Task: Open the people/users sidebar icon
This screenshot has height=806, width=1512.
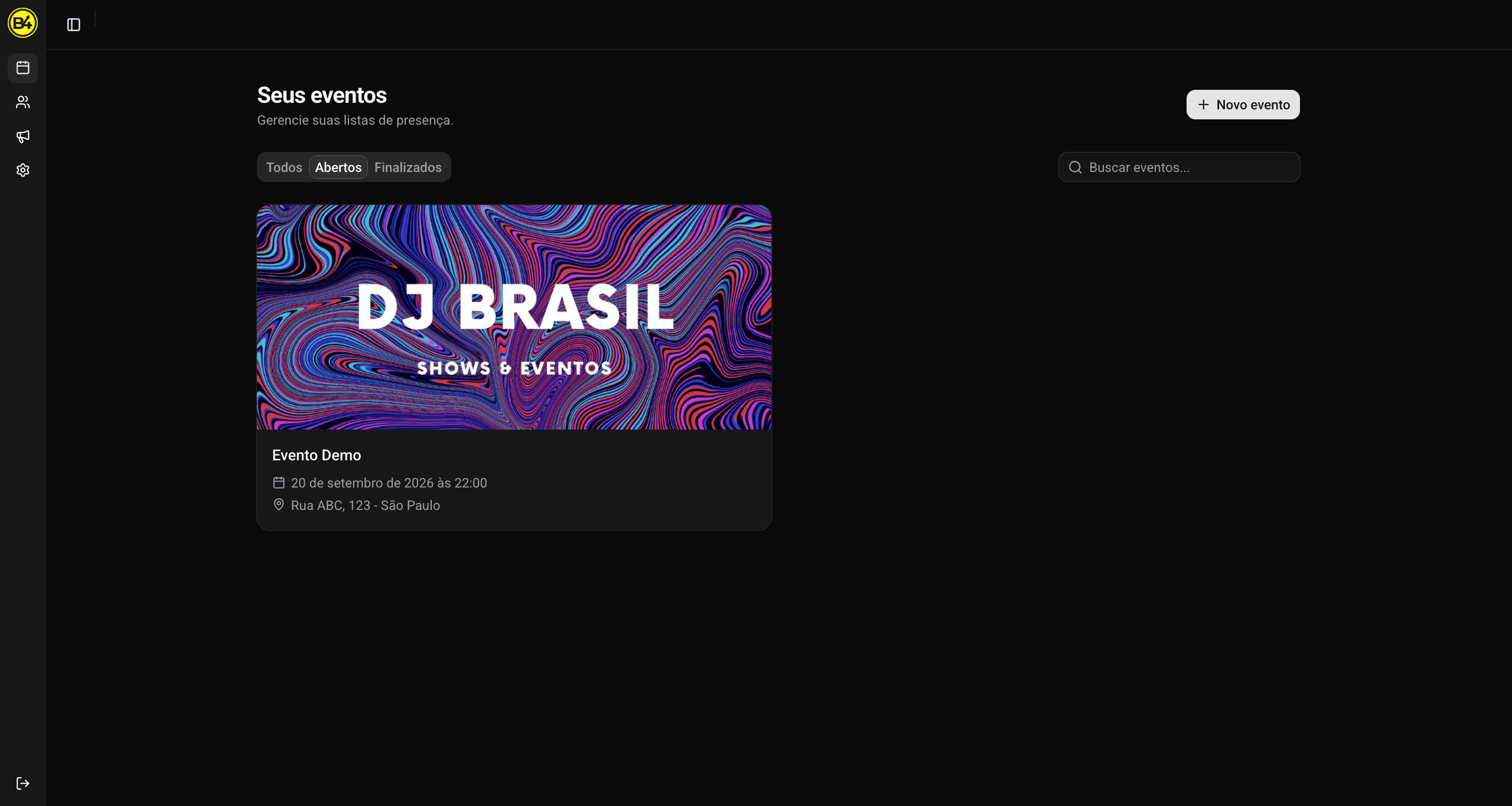Action: pyautogui.click(x=23, y=102)
